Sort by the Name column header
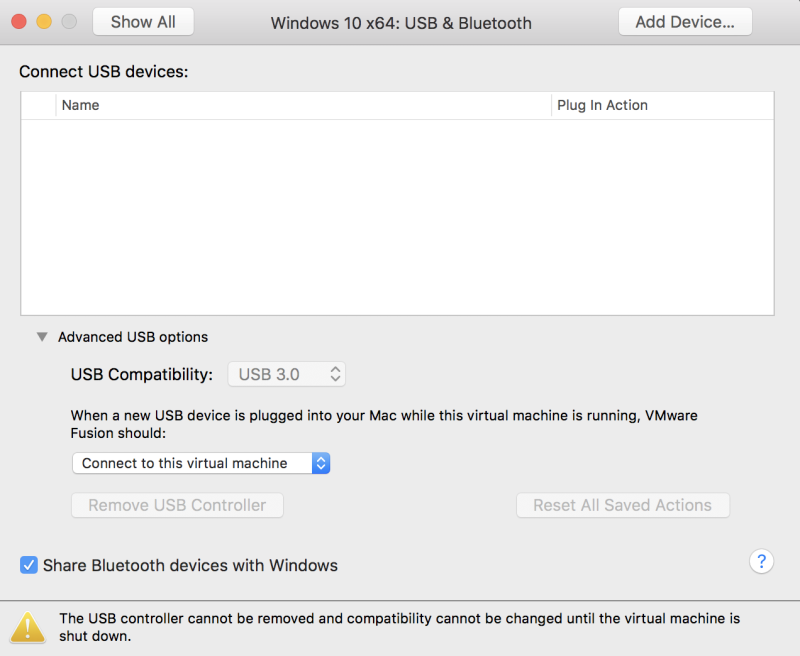The image size is (800, 656). point(300,105)
